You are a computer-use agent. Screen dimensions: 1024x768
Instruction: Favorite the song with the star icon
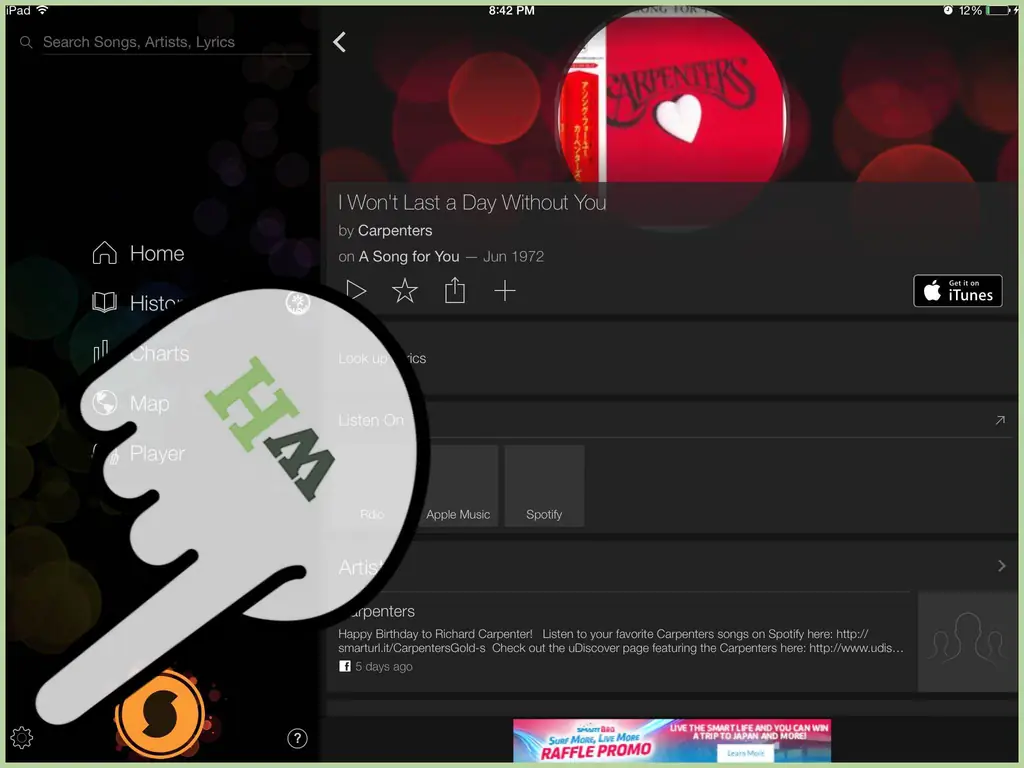(405, 291)
